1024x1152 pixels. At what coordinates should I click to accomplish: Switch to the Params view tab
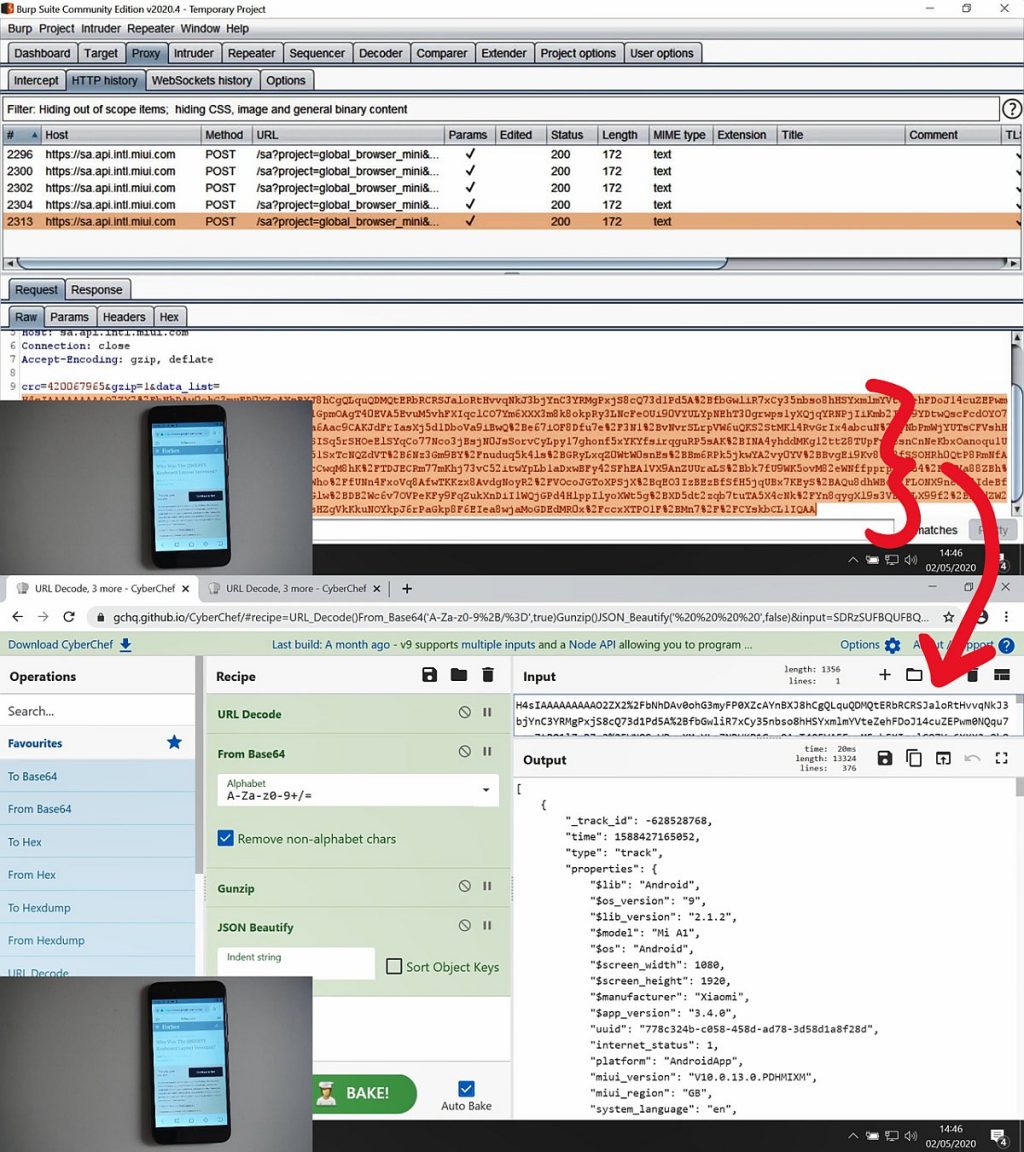click(x=69, y=317)
